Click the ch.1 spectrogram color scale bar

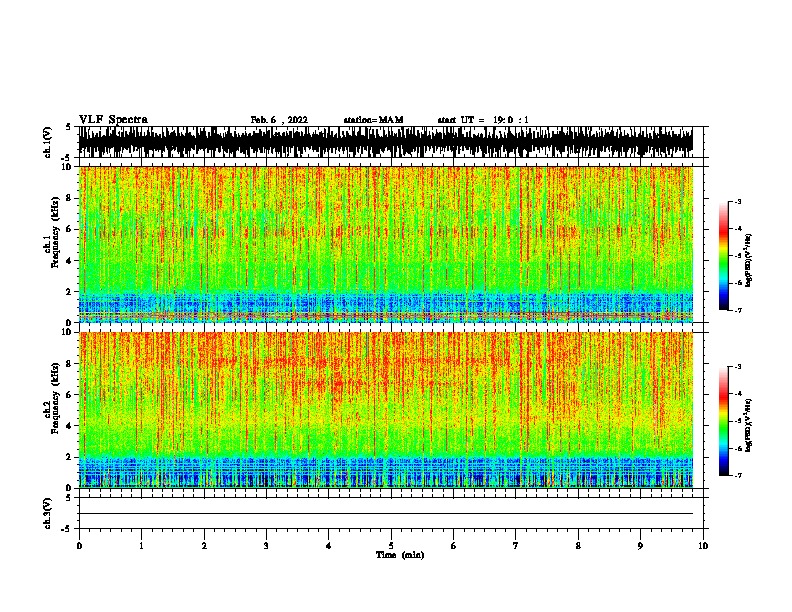[723, 256]
